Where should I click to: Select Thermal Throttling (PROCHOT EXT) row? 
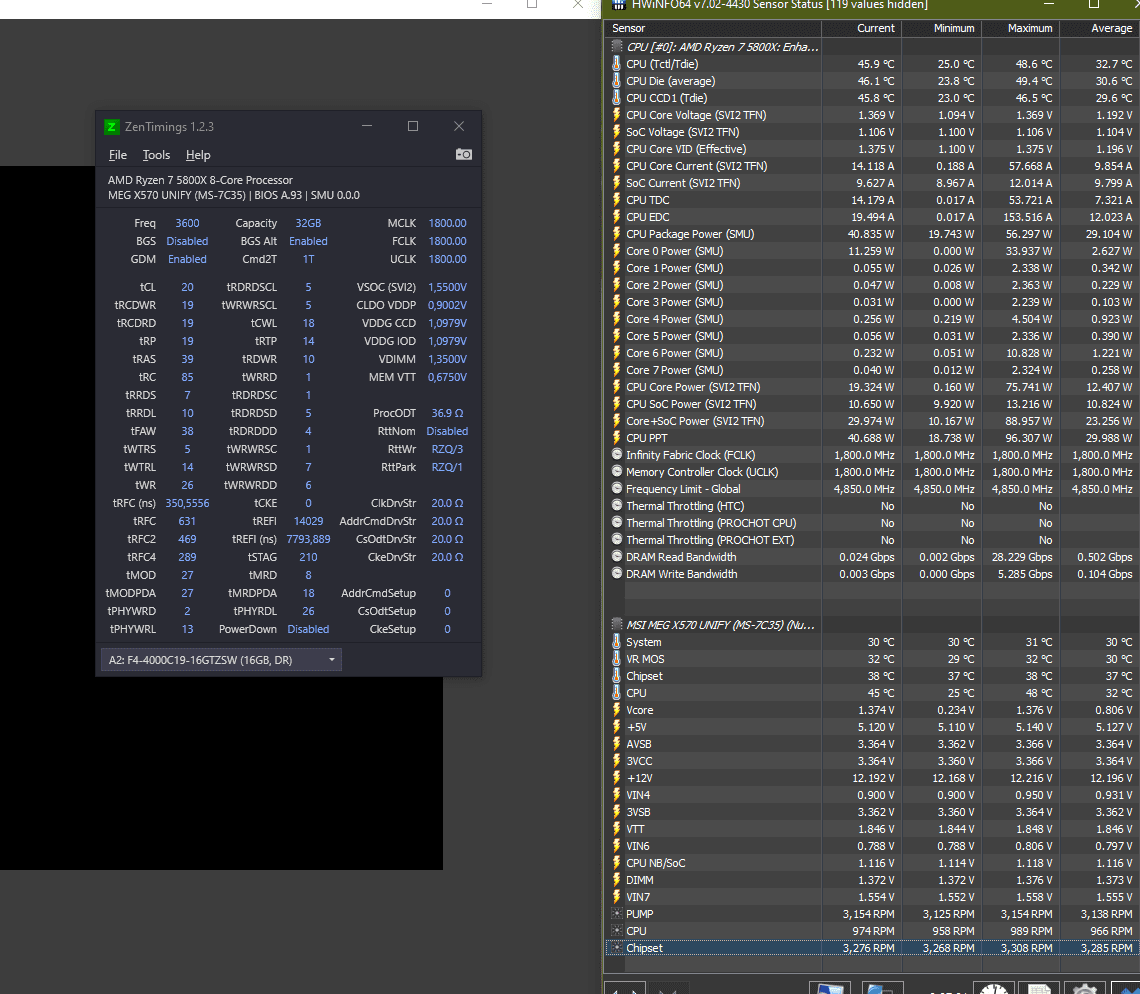click(872, 540)
